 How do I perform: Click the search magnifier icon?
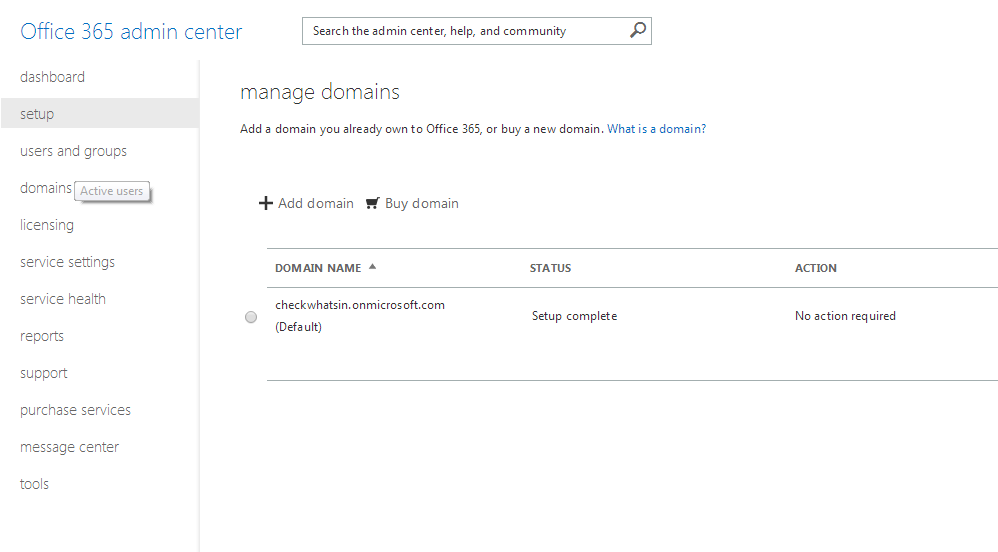(x=638, y=30)
